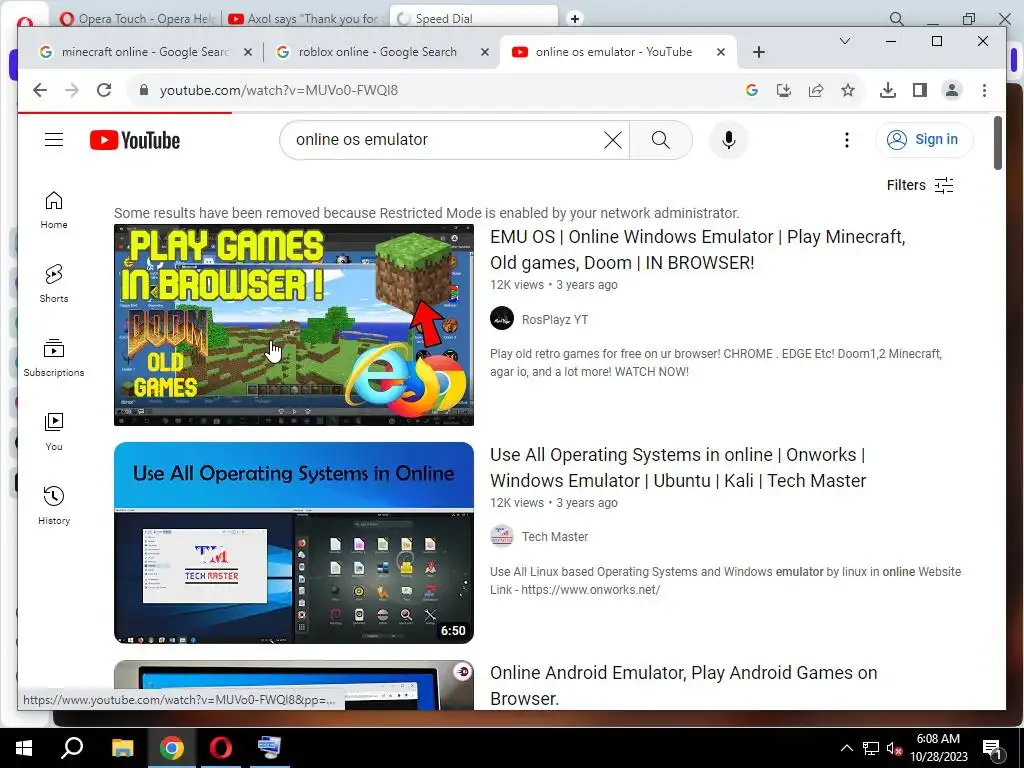The width and height of the screenshot is (1024, 768).
Task: Close the online os emulator YouTube tab
Action: coord(720,52)
